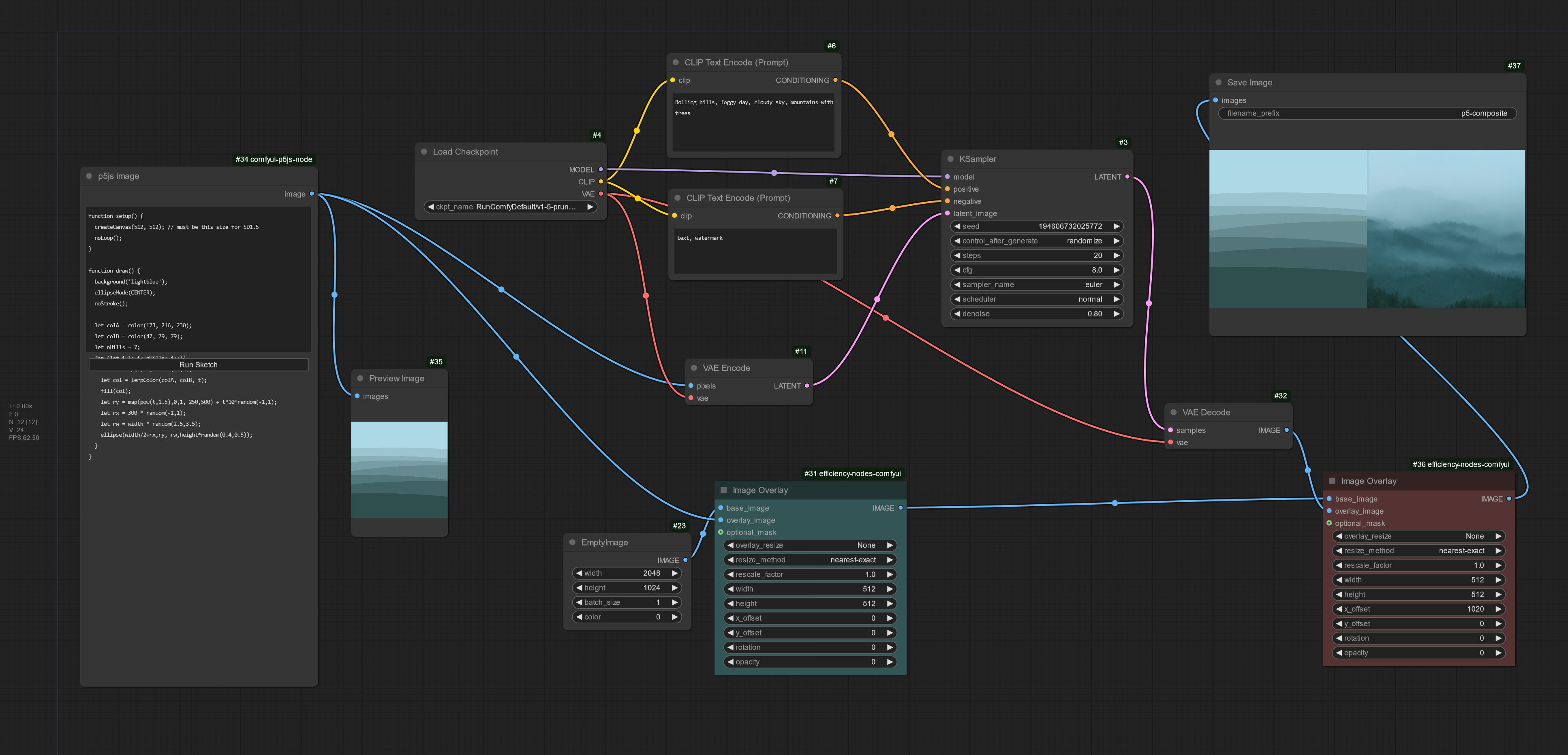Click the Save Image composite output preview
The width and height of the screenshot is (1568, 755).
click(1367, 229)
